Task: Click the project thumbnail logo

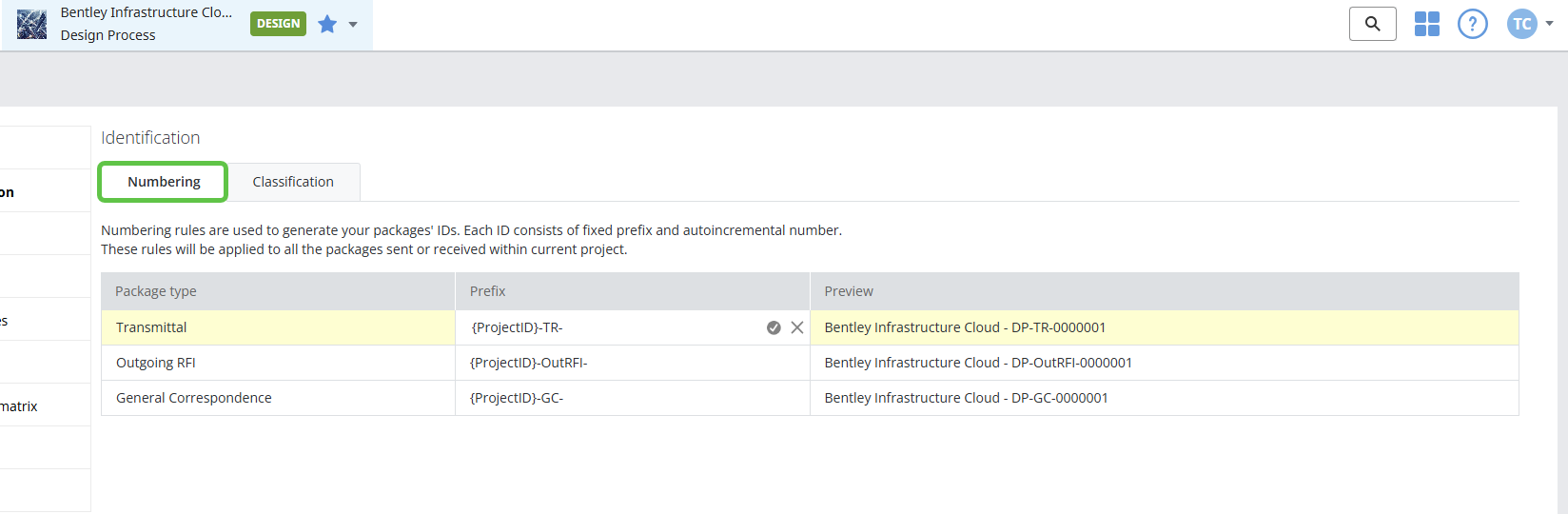Action: tap(31, 24)
